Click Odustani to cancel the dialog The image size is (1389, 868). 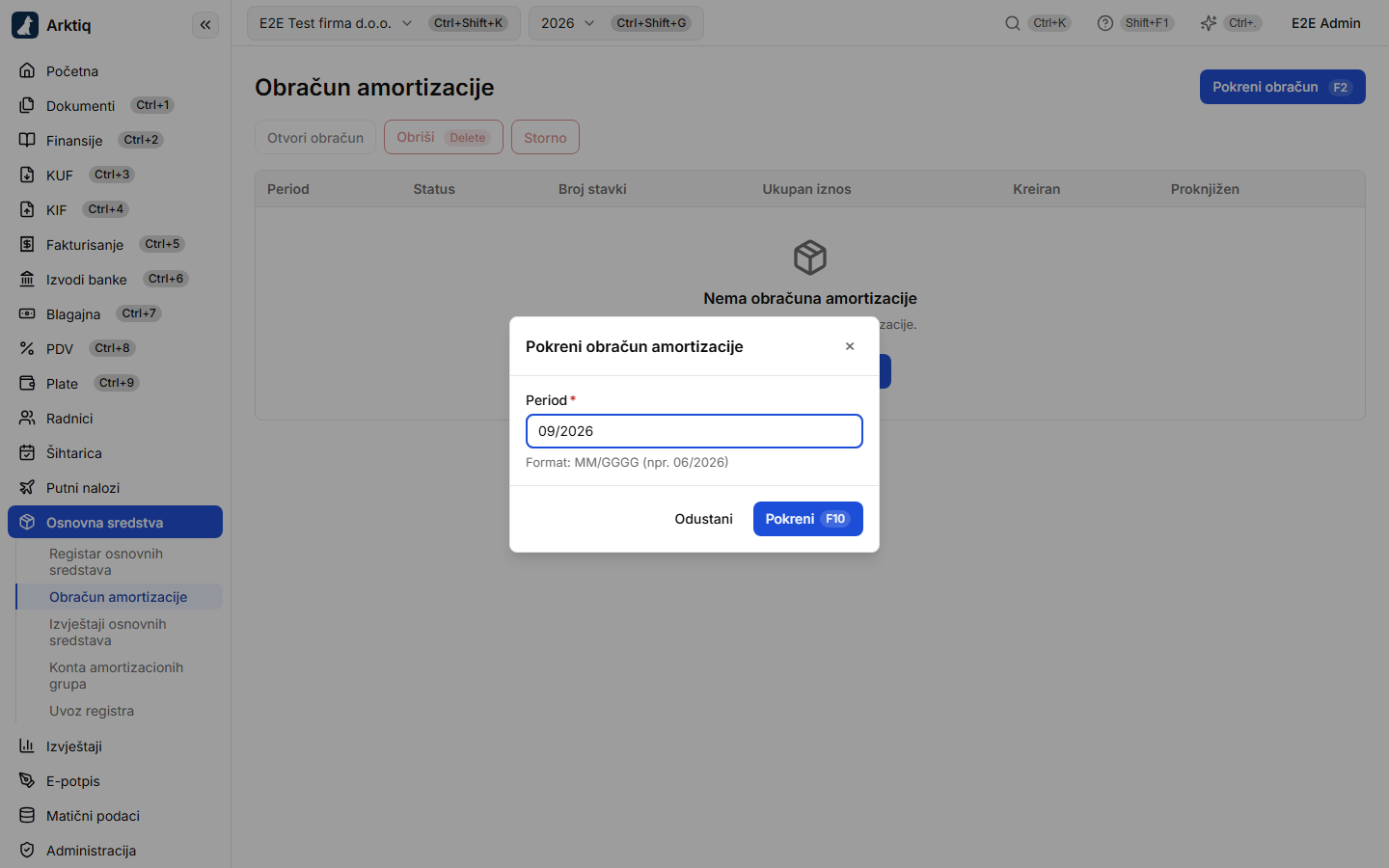coord(704,519)
